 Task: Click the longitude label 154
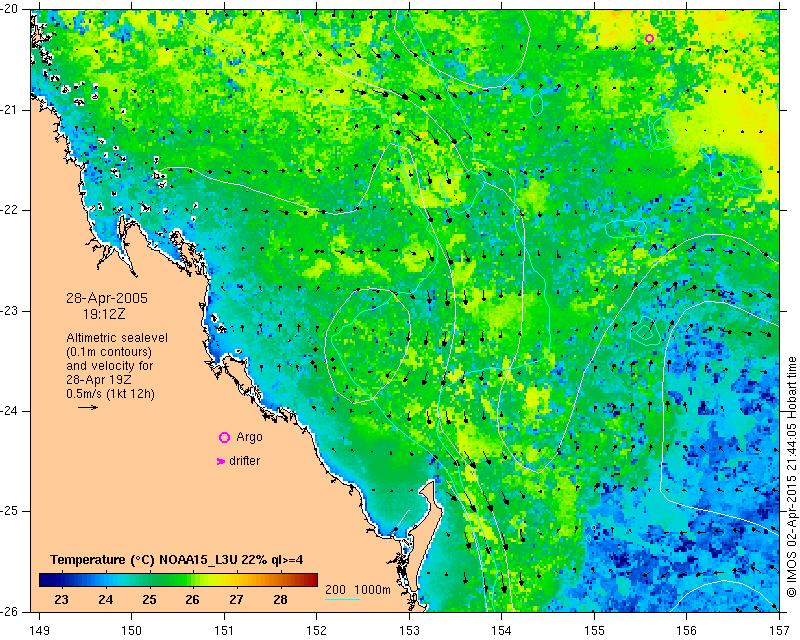[x=502, y=630]
